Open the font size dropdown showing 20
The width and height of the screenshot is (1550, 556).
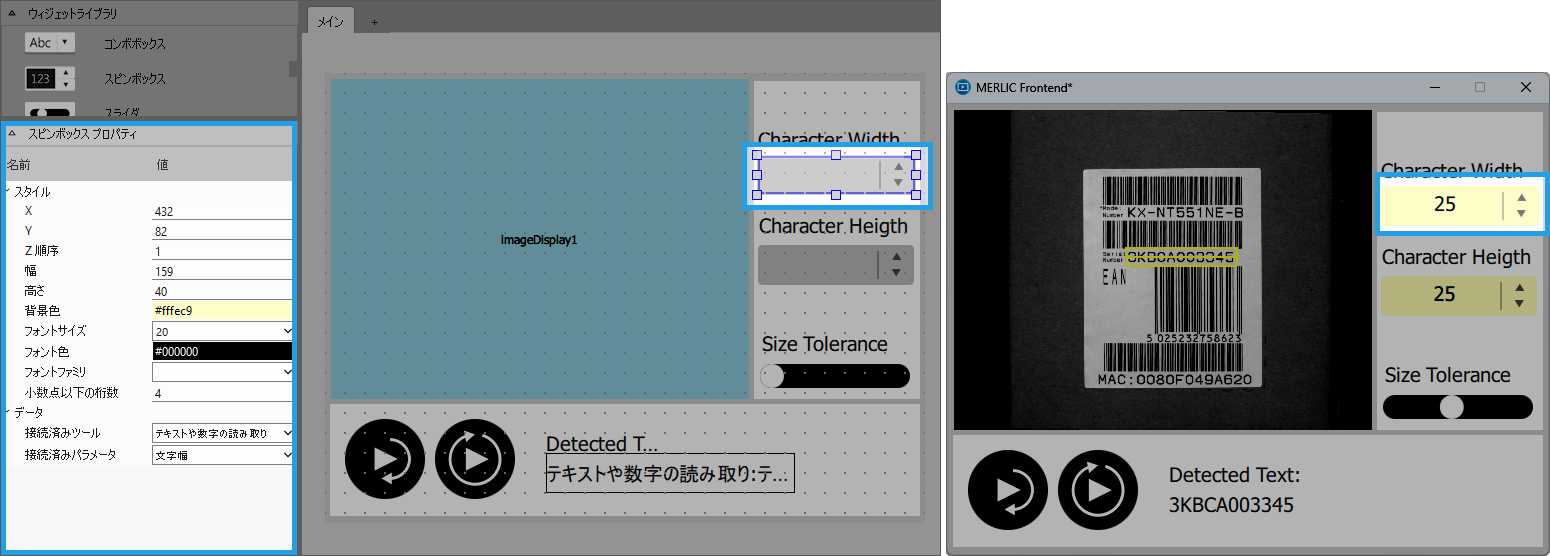click(222, 331)
